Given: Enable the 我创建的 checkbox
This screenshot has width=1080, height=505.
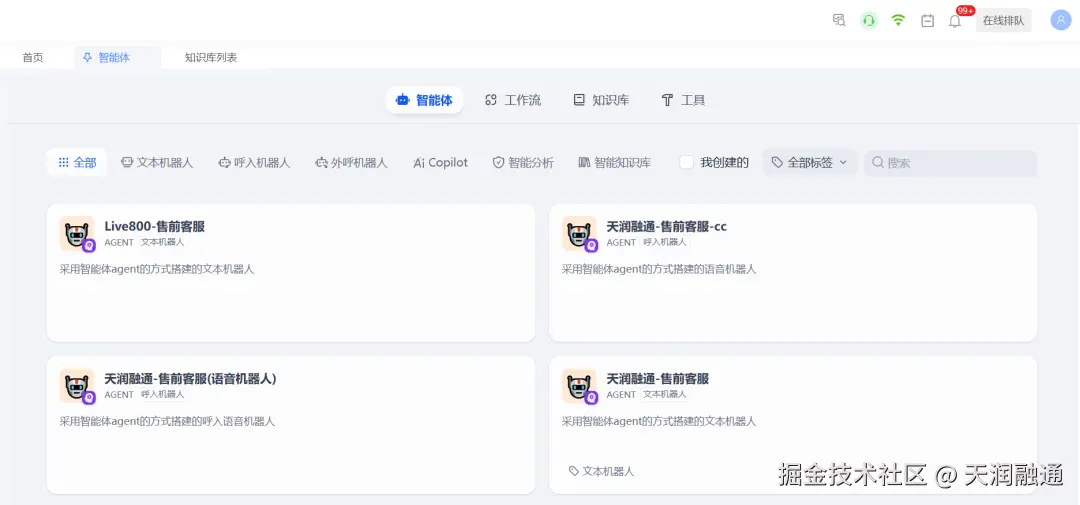Looking at the screenshot, I should coord(686,163).
